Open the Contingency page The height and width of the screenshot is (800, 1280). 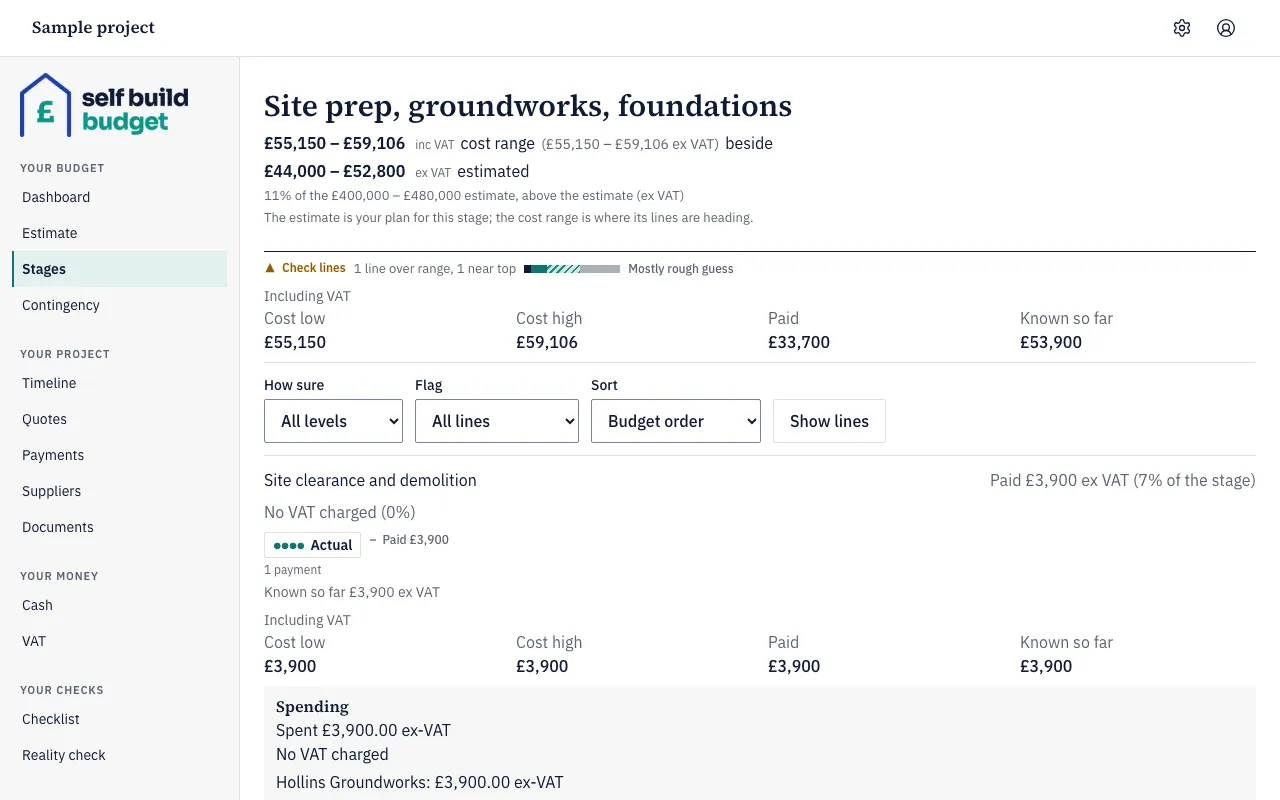[x=119, y=305]
